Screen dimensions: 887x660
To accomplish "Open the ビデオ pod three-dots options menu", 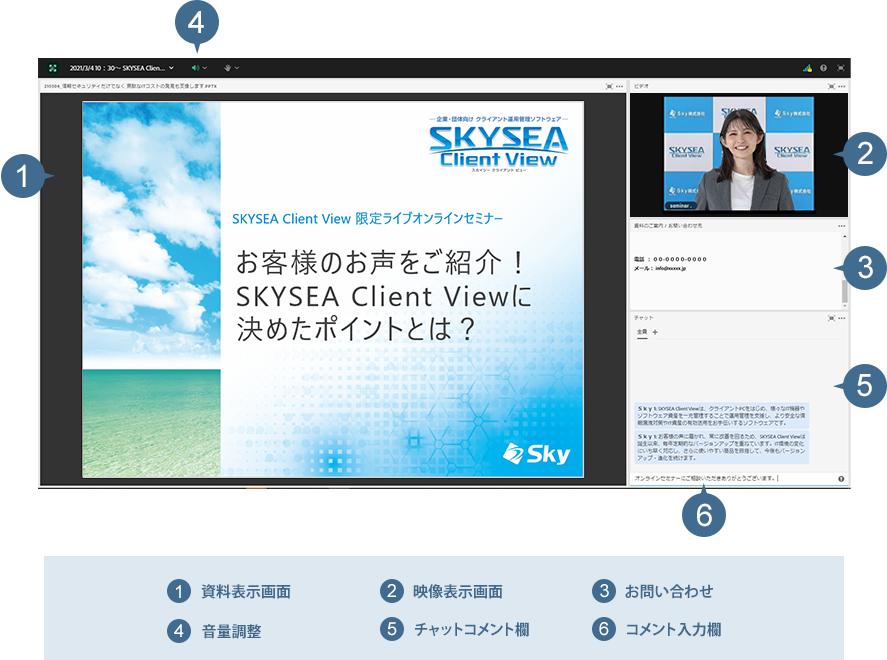I will tap(842, 87).
